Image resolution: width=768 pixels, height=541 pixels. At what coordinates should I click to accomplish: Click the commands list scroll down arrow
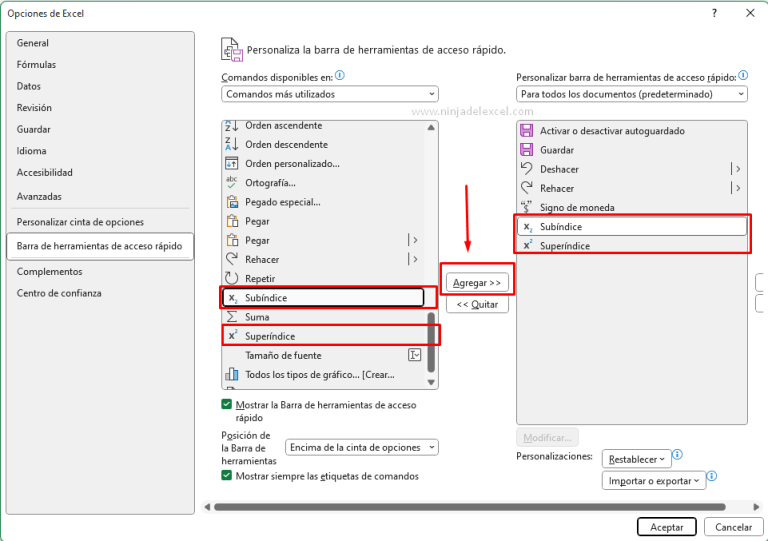point(431,382)
